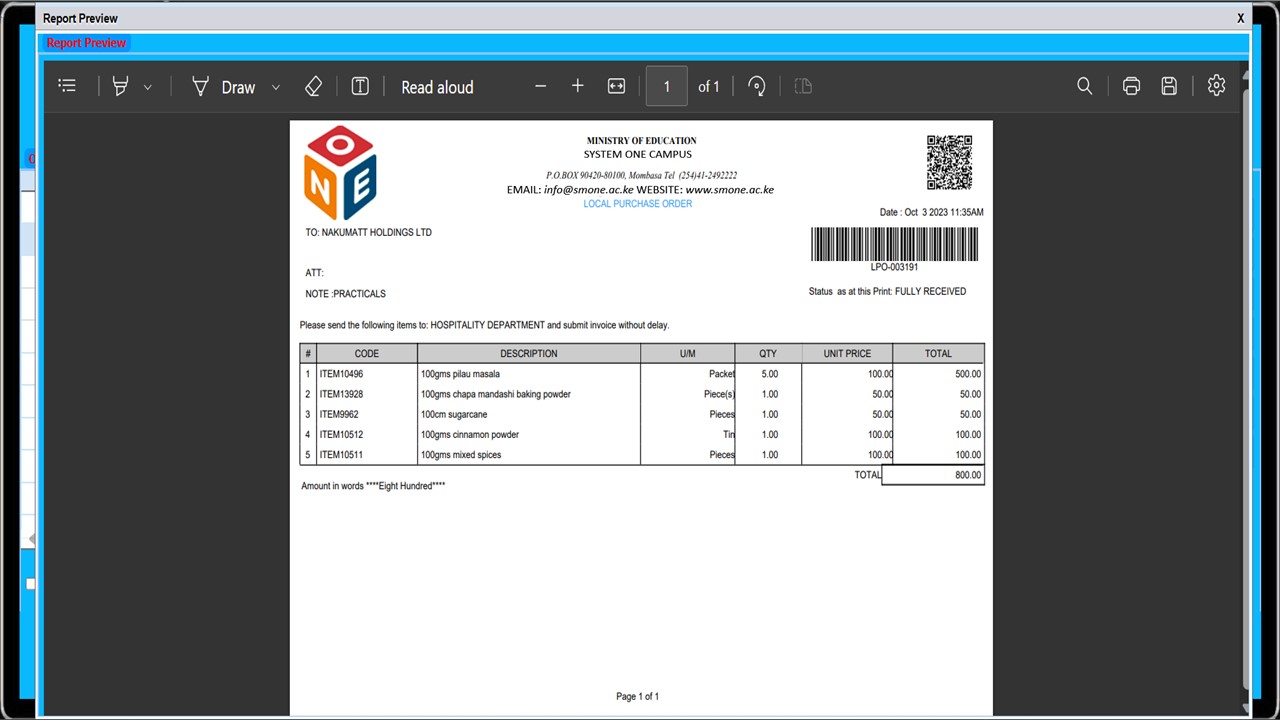This screenshot has height=720, width=1280.
Task: Activate the Draw pen tool
Action: pyautogui.click(x=223, y=87)
